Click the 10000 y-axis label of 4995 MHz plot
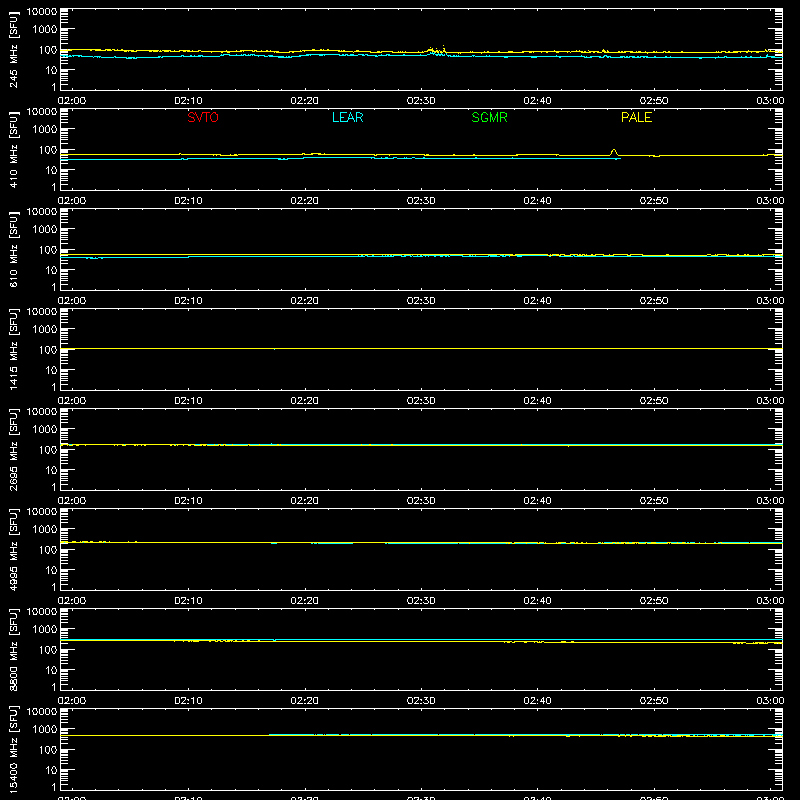Screen dimensions: 800x800 coord(42,512)
